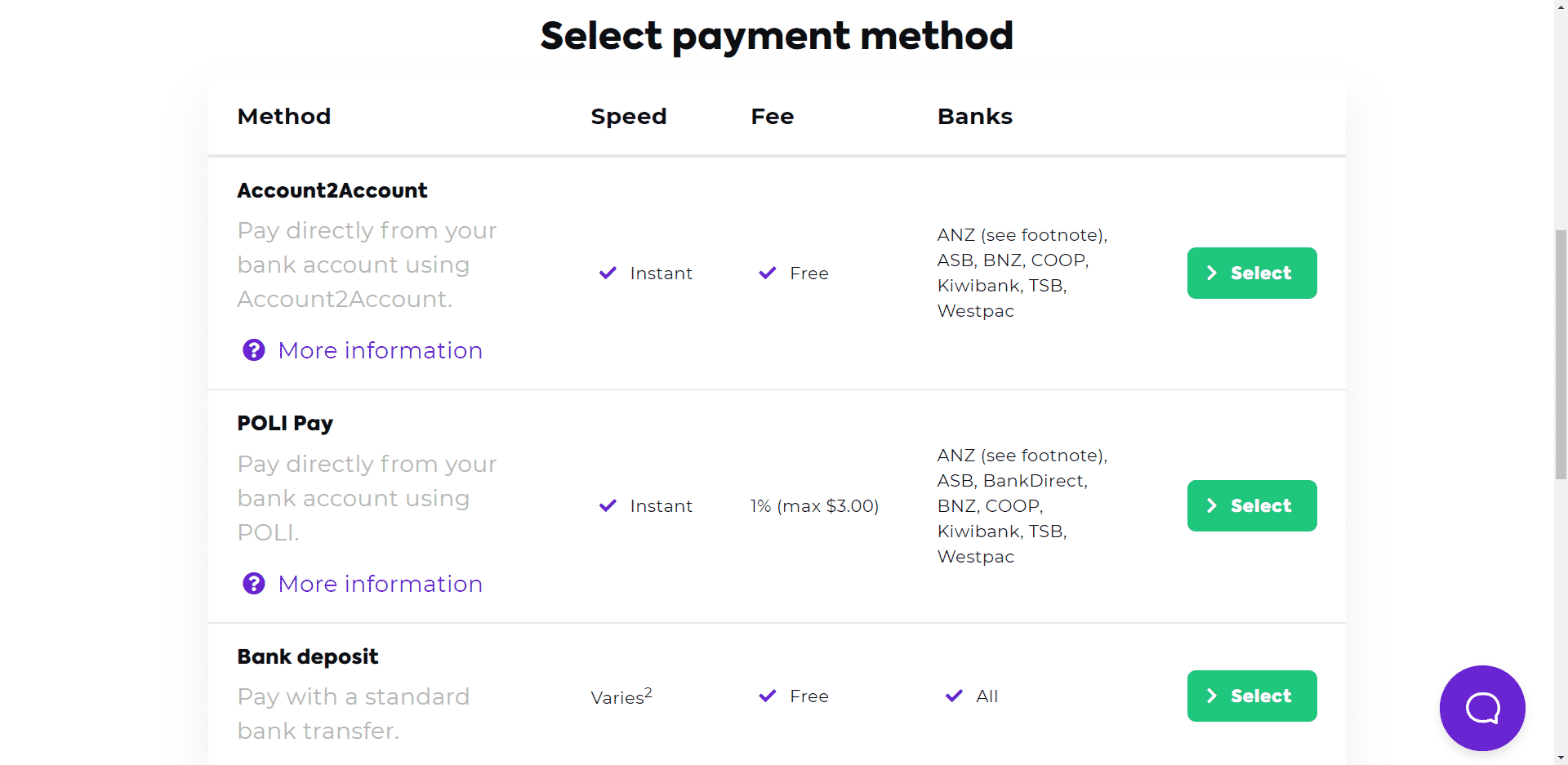Viewport: 1568px width, 765px height.
Task: Select the Account2Account payment method
Action: tap(1252, 273)
